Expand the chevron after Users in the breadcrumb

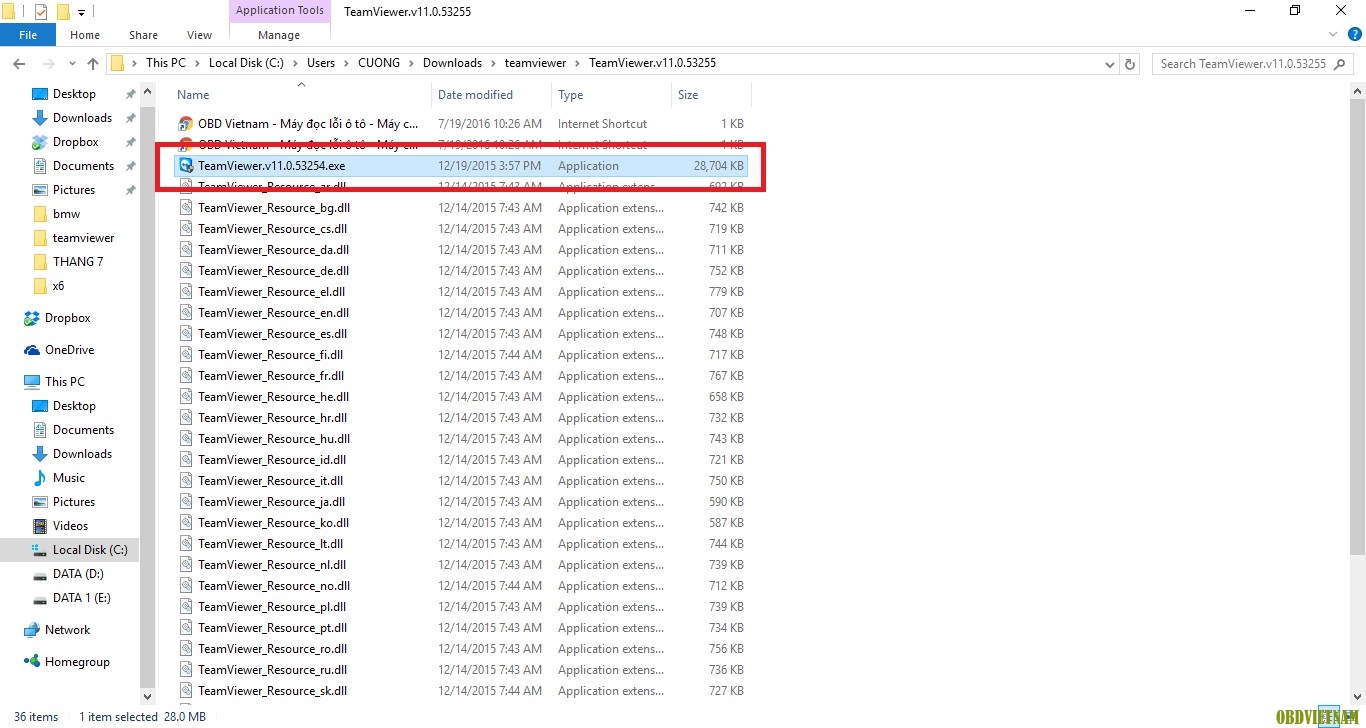coord(347,63)
